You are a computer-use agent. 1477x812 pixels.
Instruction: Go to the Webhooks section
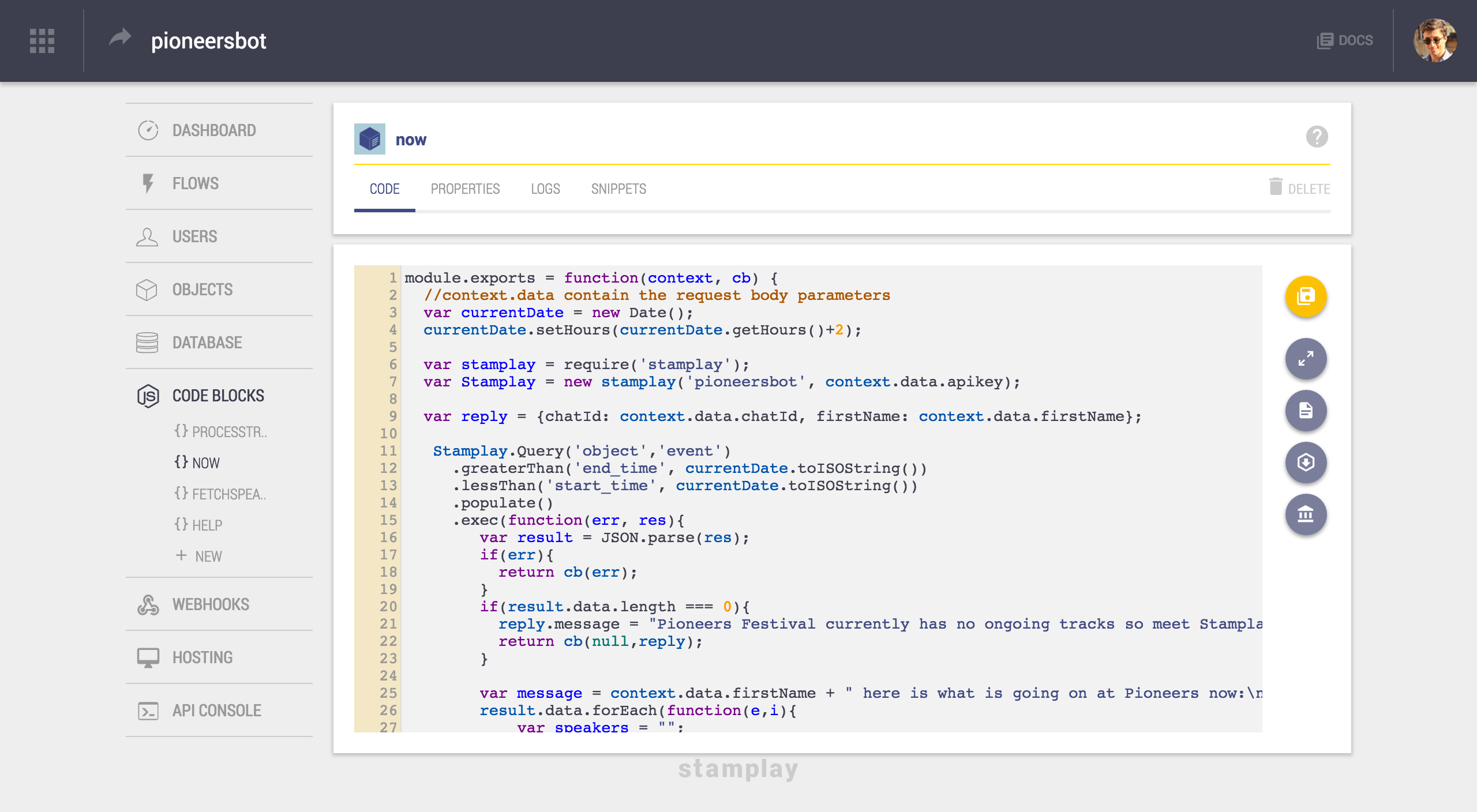tap(211, 604)
